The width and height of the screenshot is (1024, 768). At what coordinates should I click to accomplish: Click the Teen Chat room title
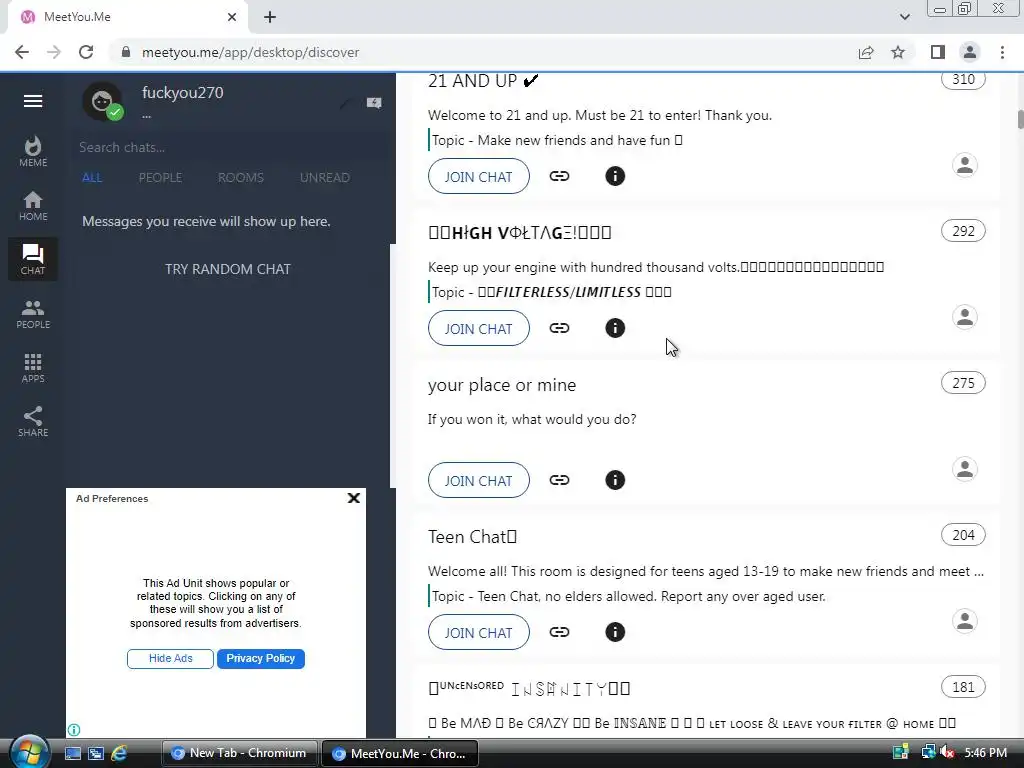(x=472, y=537)
